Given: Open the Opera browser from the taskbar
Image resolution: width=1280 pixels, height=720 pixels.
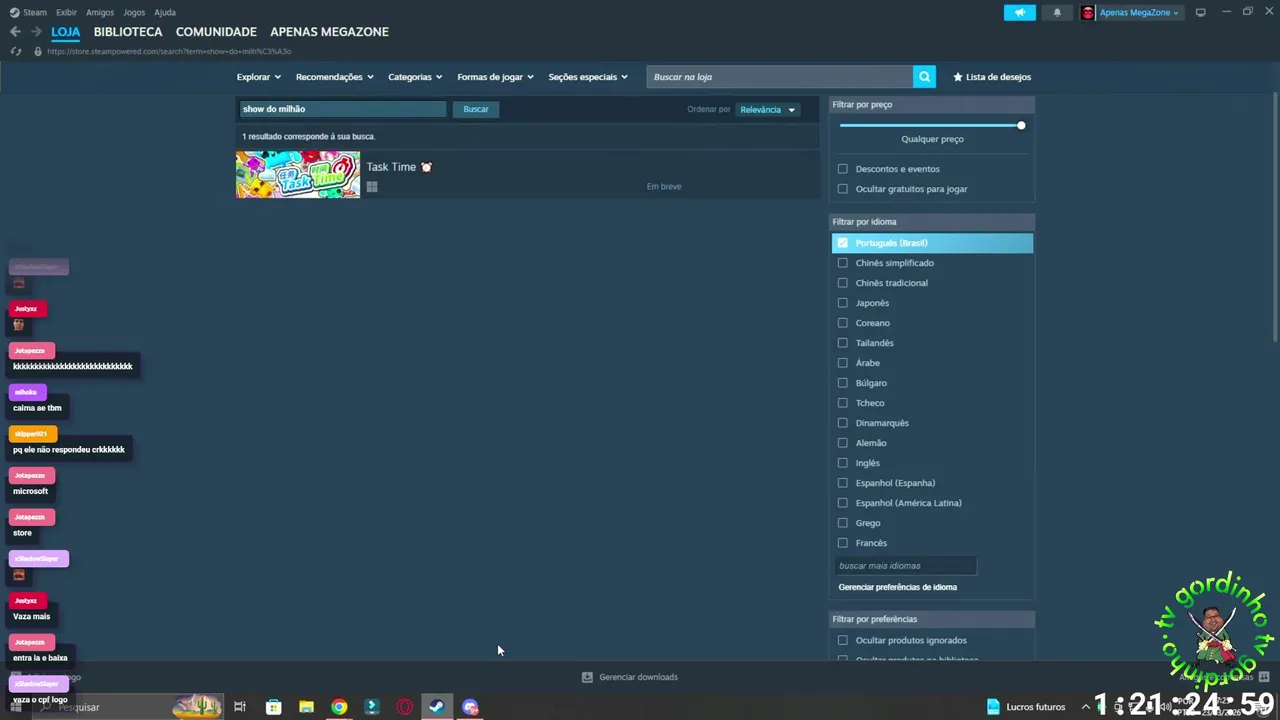Looking at the screenshot, I should 404,707.
